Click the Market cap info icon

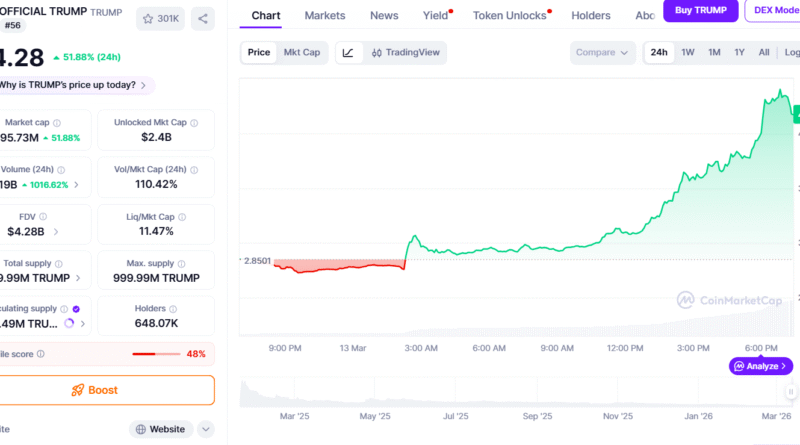[x=57, y=122]
